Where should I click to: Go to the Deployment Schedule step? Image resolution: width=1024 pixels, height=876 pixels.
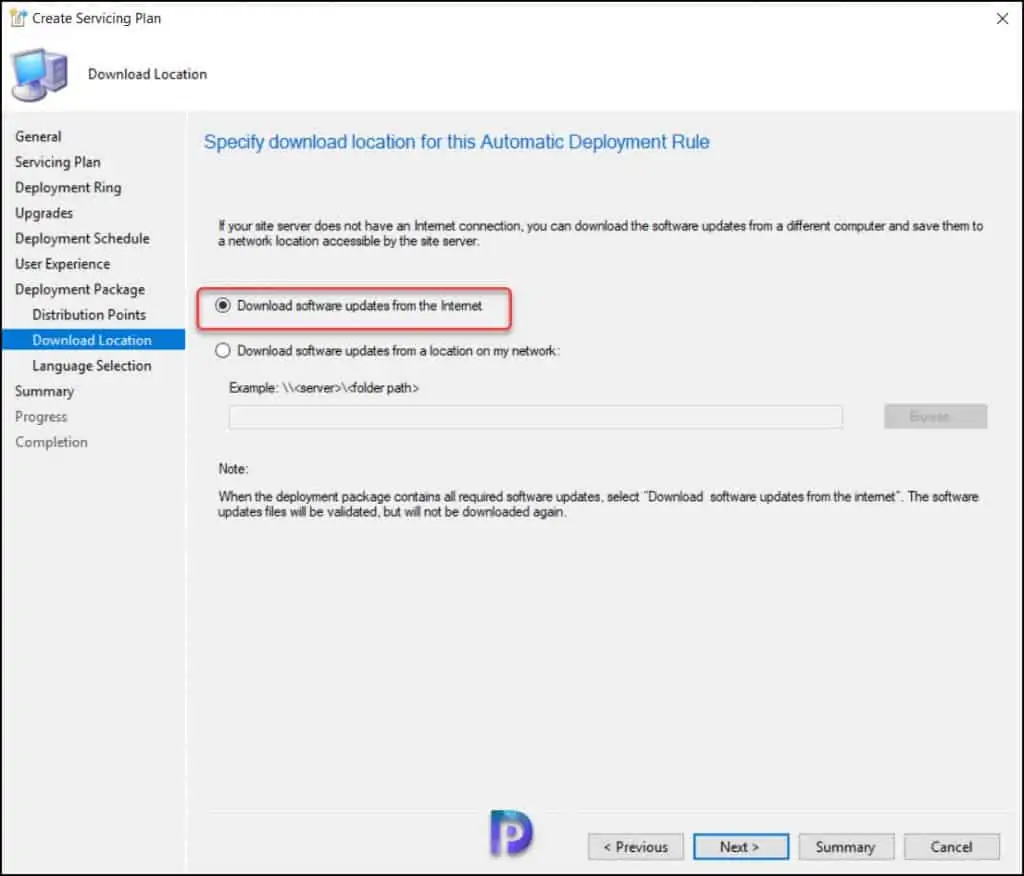(x=82, y=238)
